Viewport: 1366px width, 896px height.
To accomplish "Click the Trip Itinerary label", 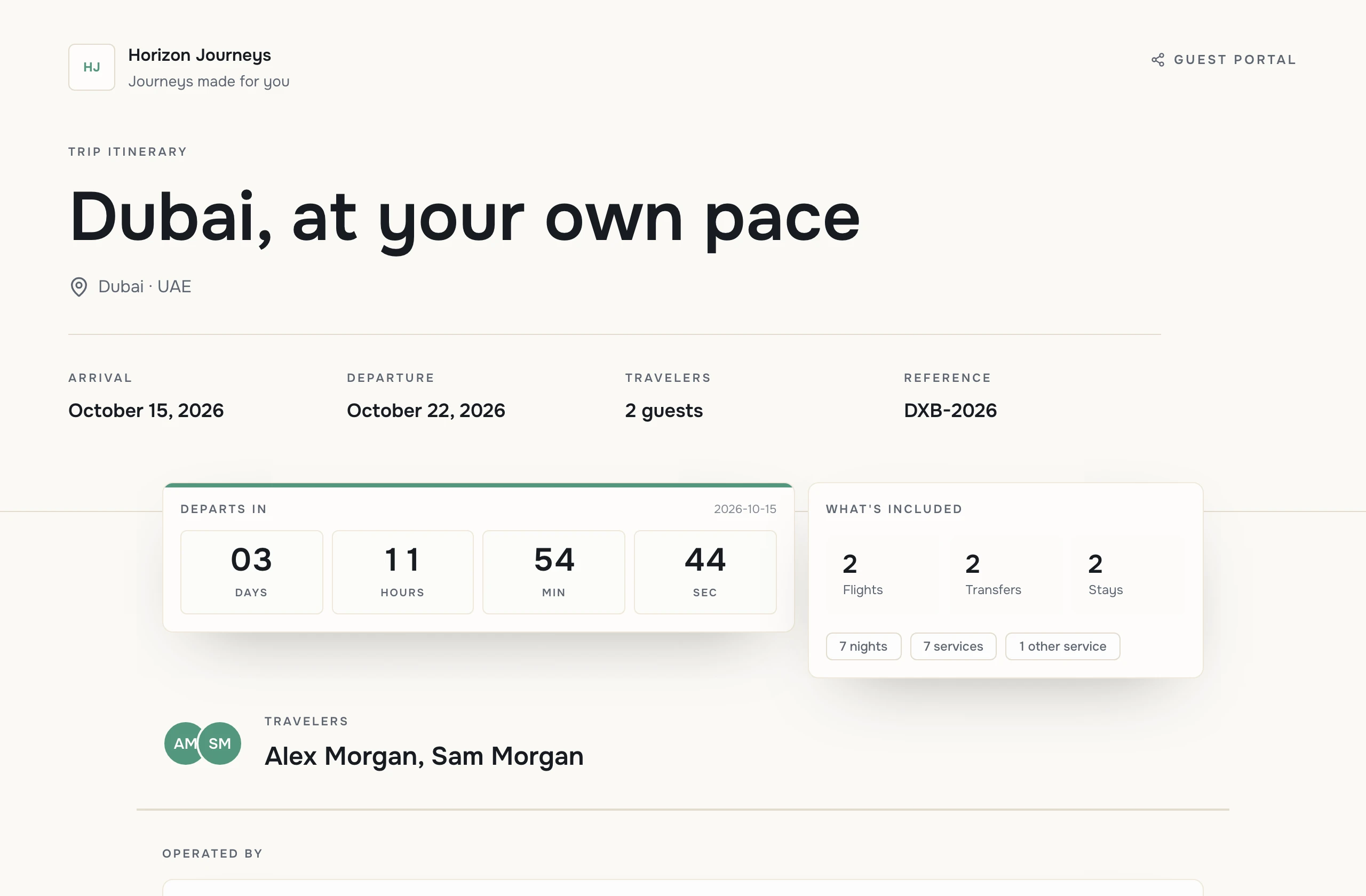I will [128, 152].
